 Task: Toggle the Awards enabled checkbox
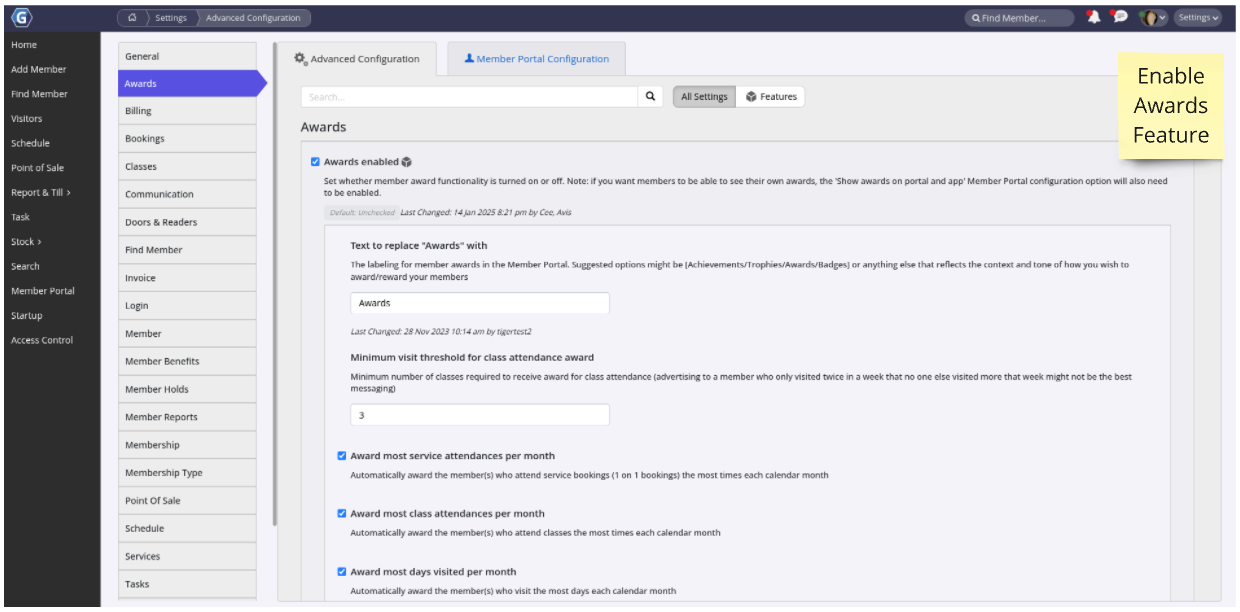pyautogui.click(x=316, y=162)
